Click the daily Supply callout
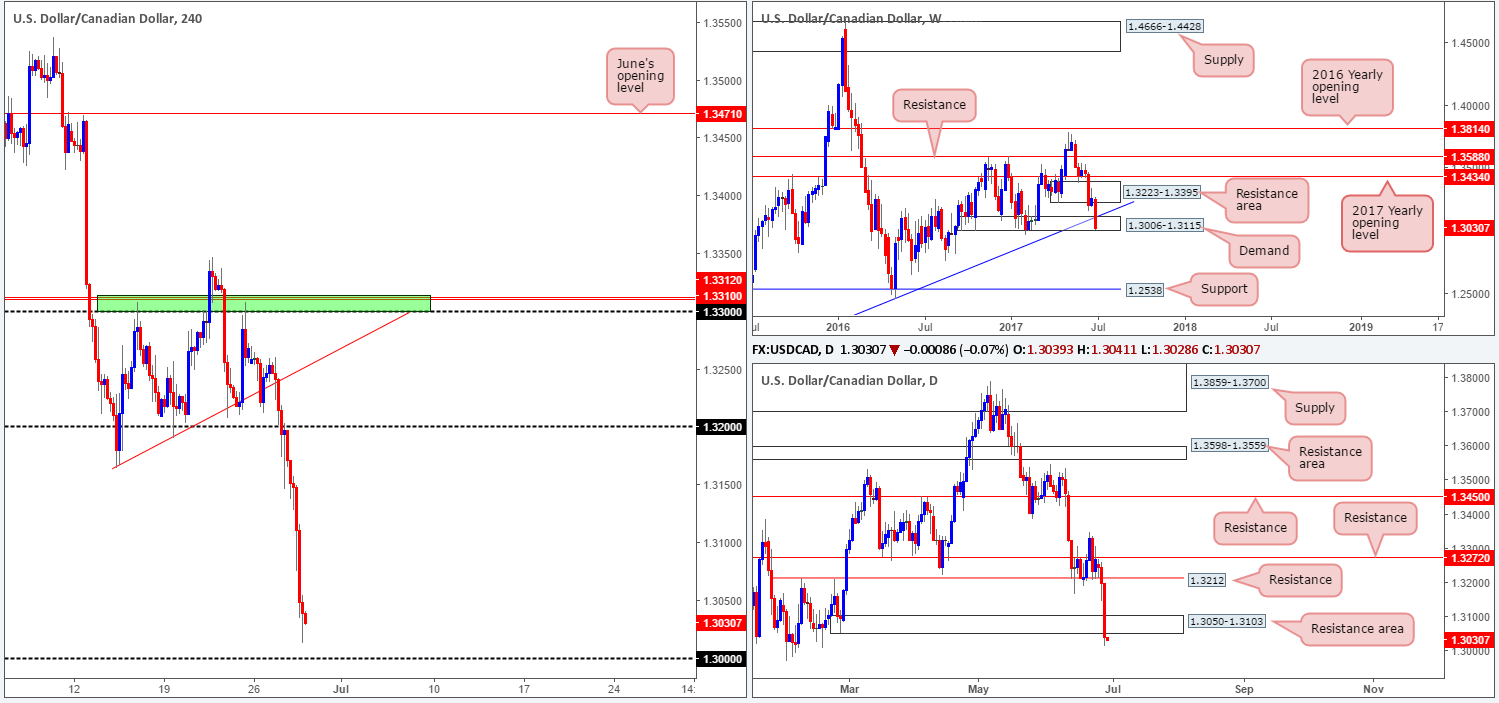The width and height of the screenshot is (1499, 703). pos(1314,407)
